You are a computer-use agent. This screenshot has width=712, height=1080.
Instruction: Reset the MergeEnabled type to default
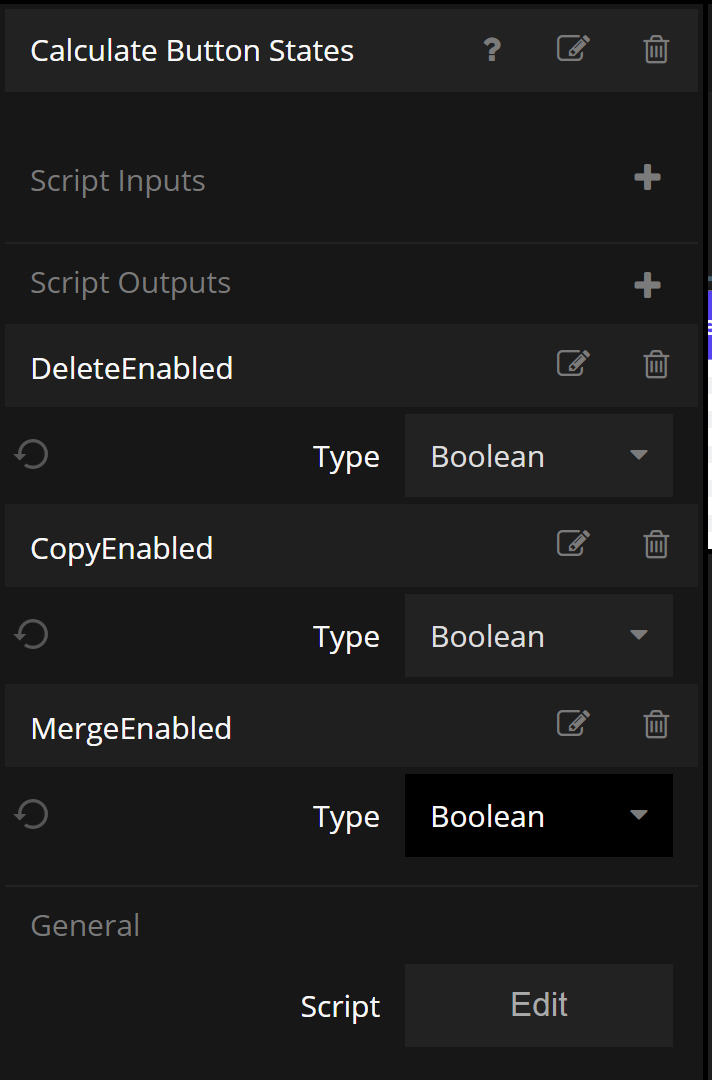click(x=32, y=815)
